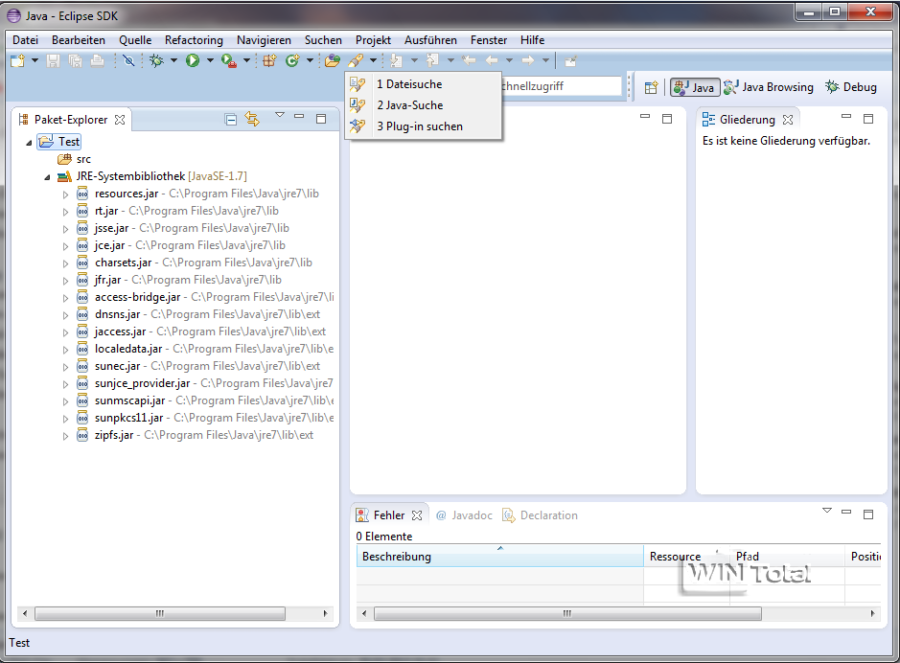Open the New wizard dropdown arrow
Viewport: 900px width, 663px height.
tap(34, 60)
